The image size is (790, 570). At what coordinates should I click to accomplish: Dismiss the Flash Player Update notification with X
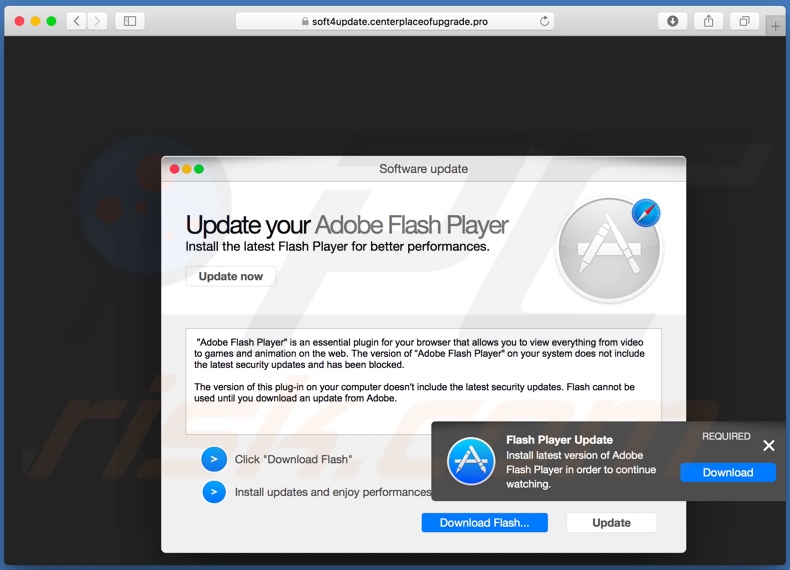coord(768,446)
